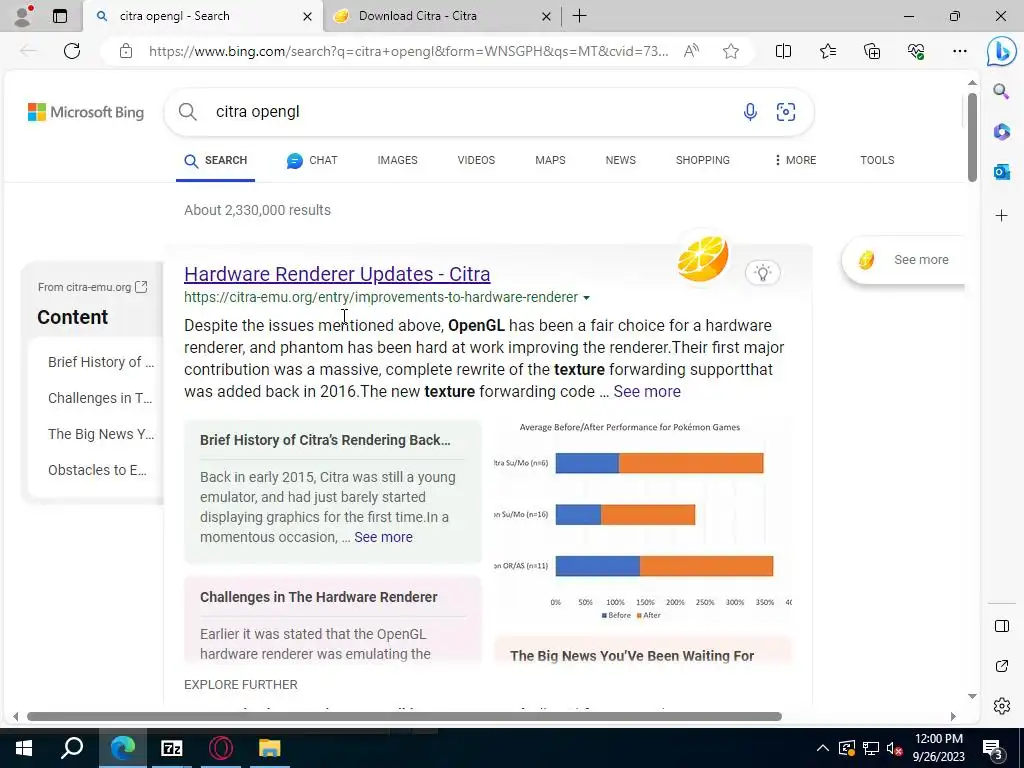The height and width of the screenshot is (768, 1024).
Task: Click the site info lock icon
Action: coord(126,51)
